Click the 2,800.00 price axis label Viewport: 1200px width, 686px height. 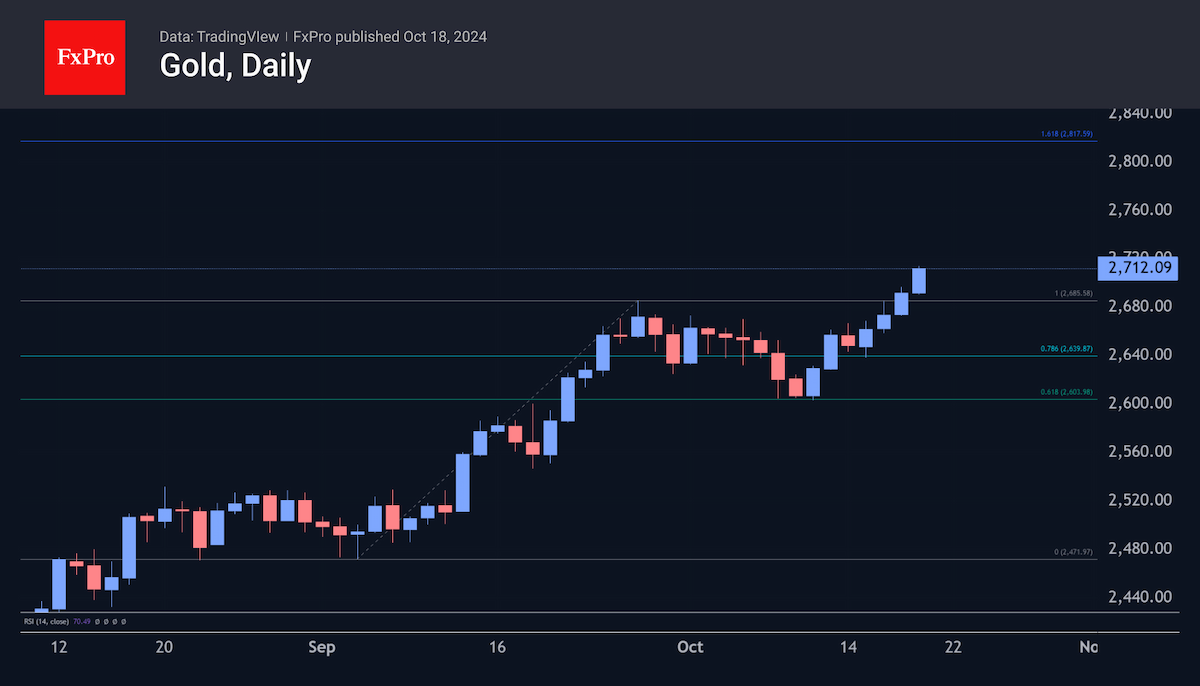coord(1140,161)
